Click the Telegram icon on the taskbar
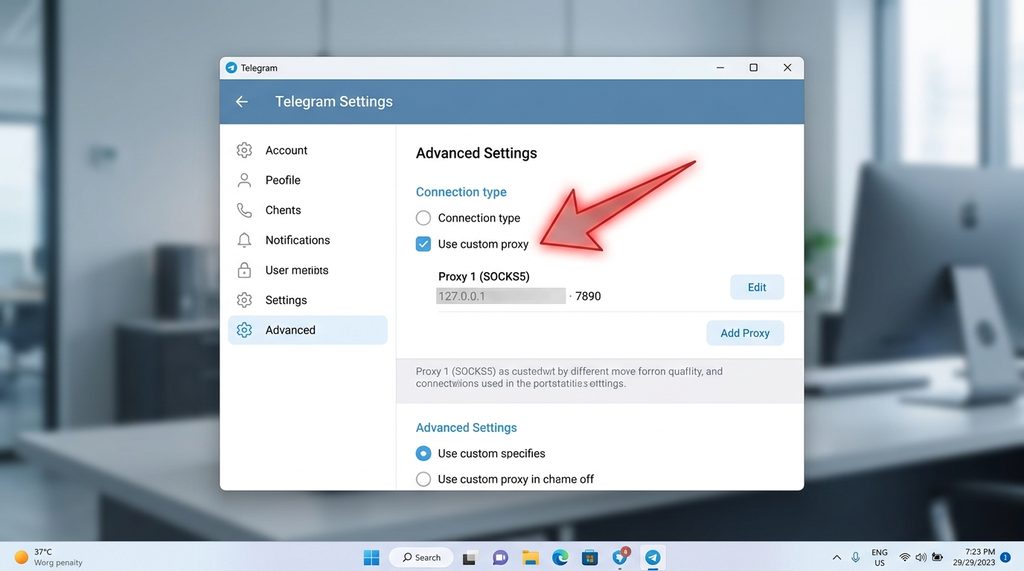1024x571 pixels. click(652, 557)
